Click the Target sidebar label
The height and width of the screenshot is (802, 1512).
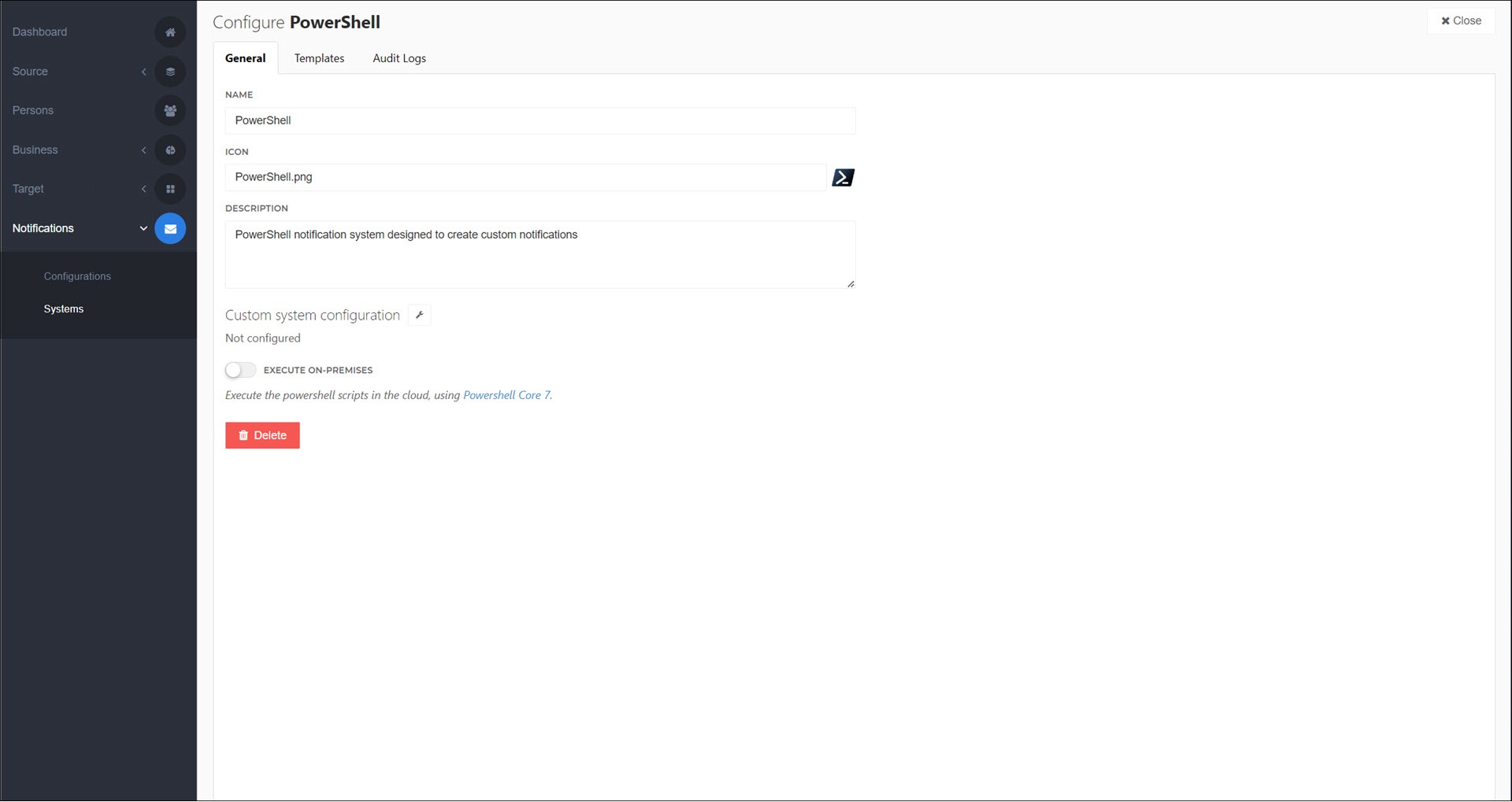[x=28, y=189]
